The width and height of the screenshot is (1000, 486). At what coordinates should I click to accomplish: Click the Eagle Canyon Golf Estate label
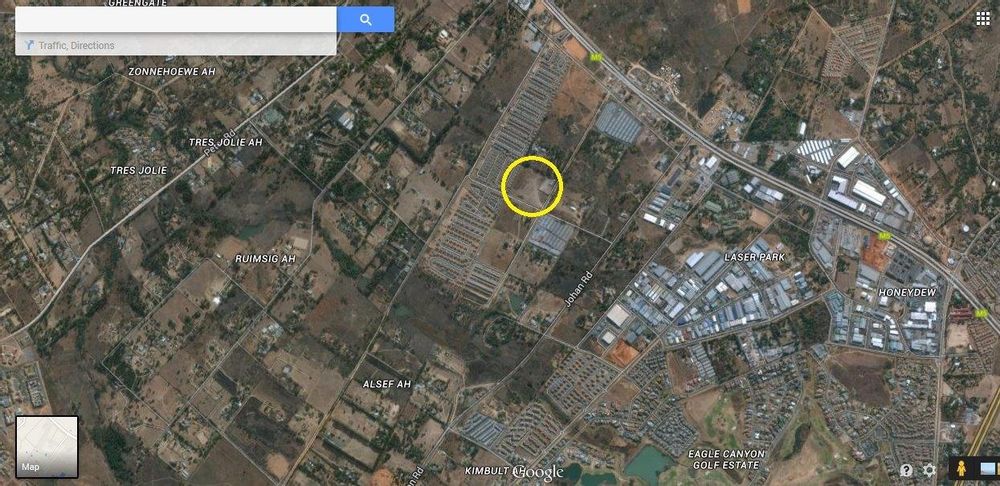pyautogui.click(x=726, y=459)
